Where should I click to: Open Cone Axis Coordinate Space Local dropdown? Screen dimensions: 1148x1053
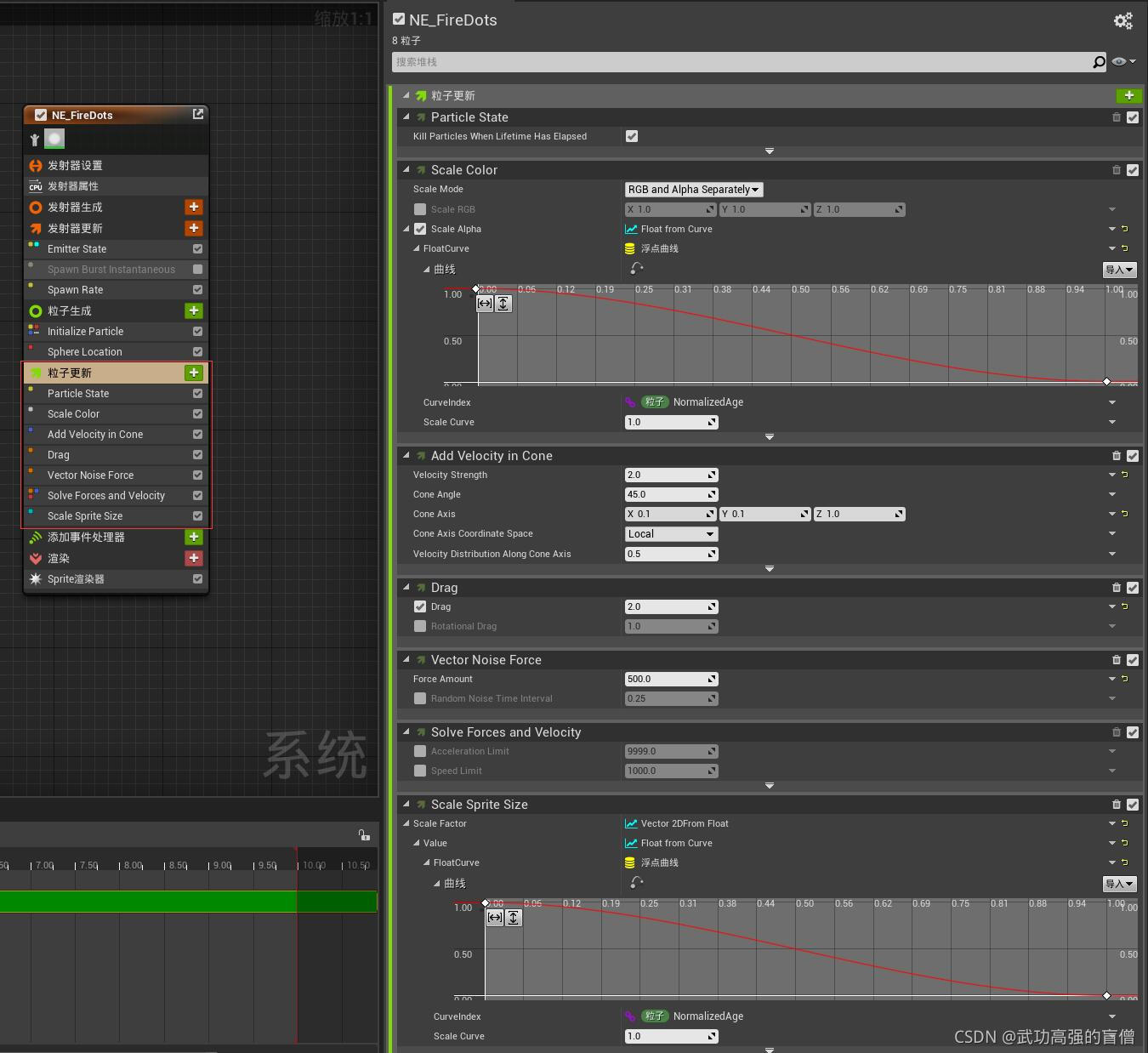tap(672, 534)
